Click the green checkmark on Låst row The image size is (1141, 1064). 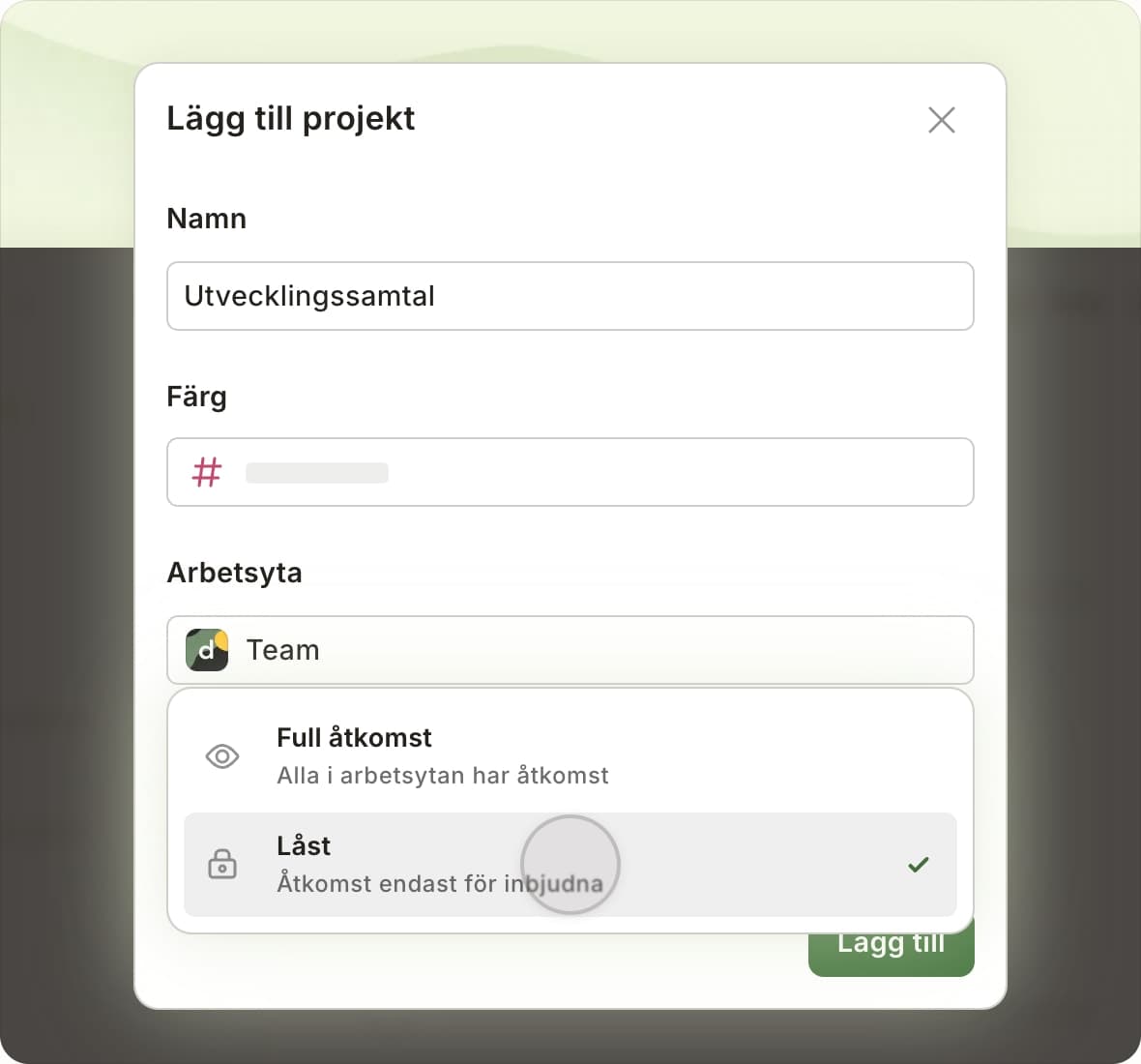919,865
